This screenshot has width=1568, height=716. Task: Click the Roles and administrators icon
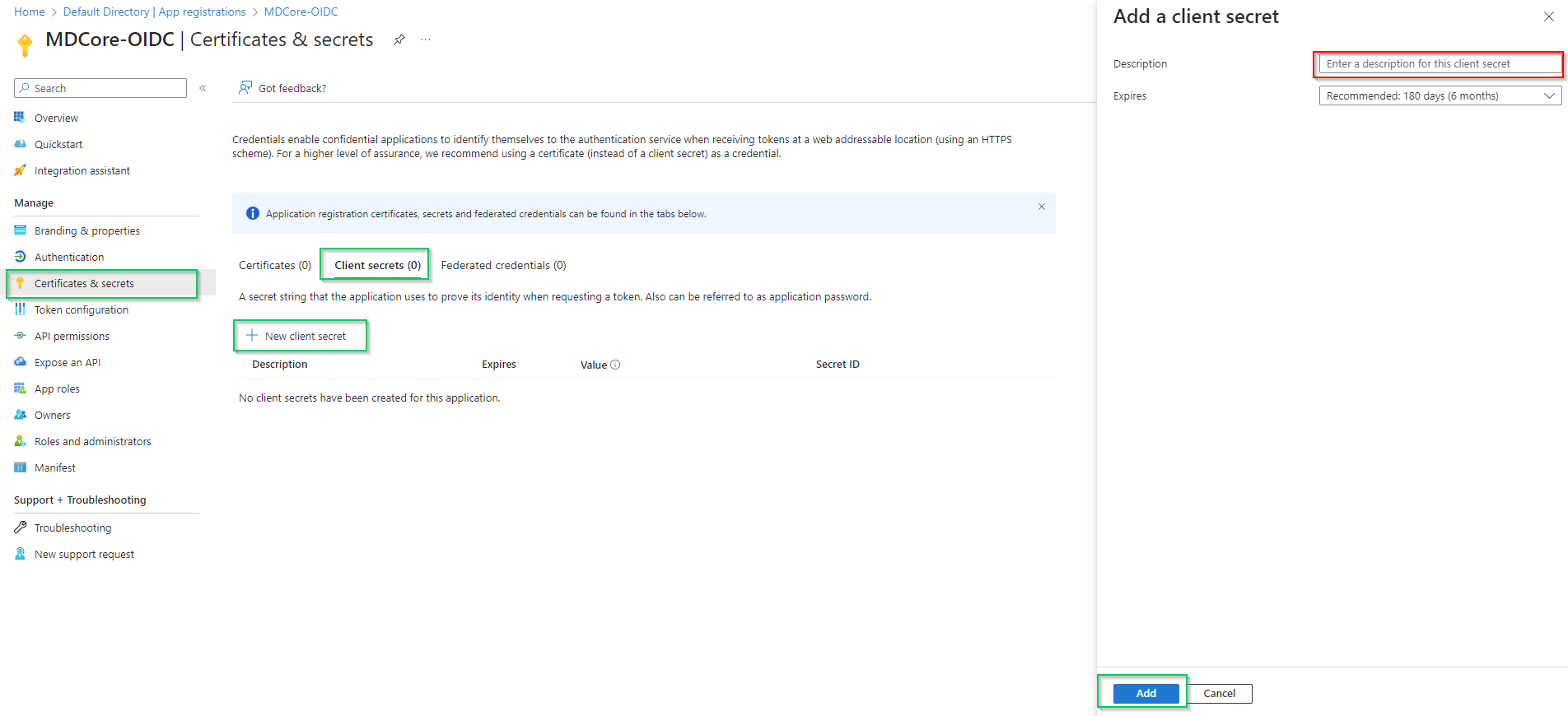pos(20,441)
